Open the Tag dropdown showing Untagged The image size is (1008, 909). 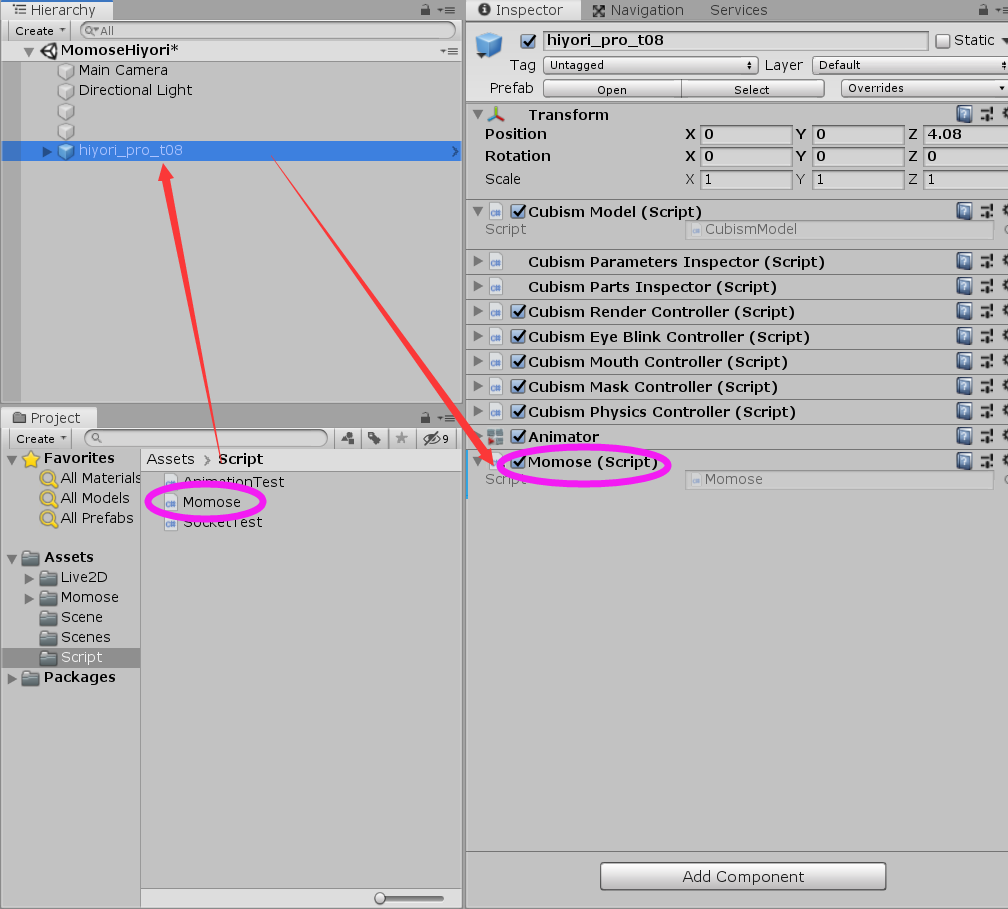[650, 65]
